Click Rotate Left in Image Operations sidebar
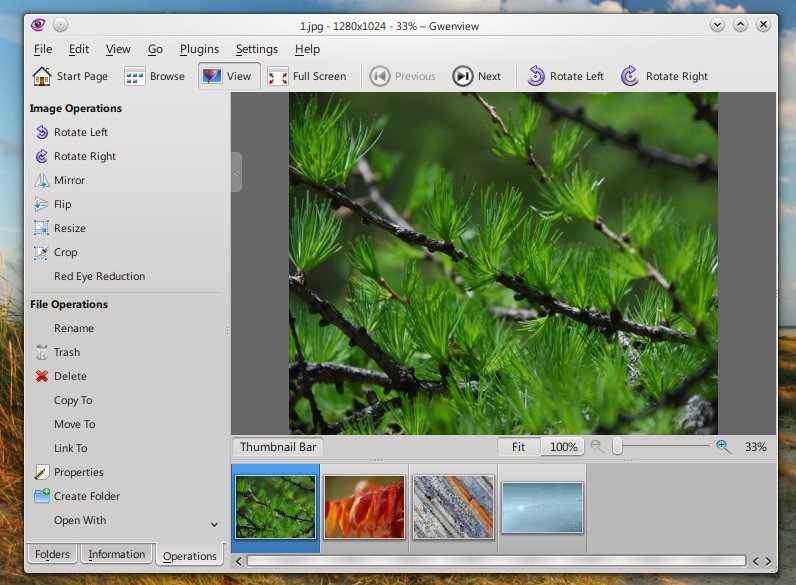Viewport: 796px width, 585px height. coord(71,132)
